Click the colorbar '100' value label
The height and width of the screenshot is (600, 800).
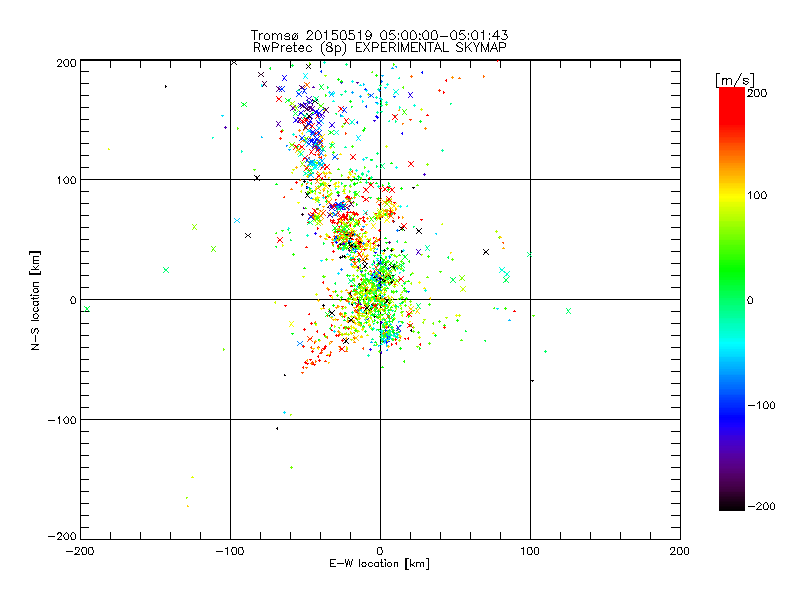coord(757,195)
